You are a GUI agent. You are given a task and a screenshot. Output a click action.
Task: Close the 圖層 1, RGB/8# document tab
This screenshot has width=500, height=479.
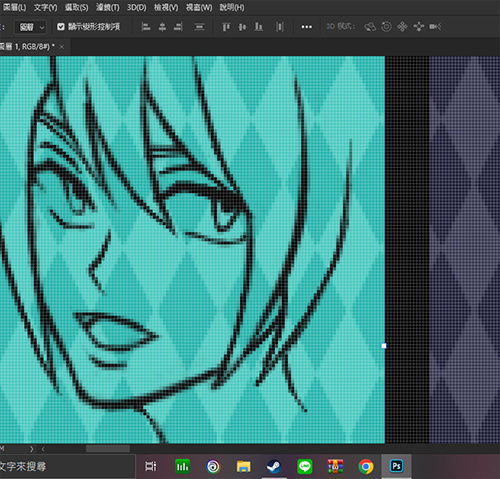tap(62, 47)
